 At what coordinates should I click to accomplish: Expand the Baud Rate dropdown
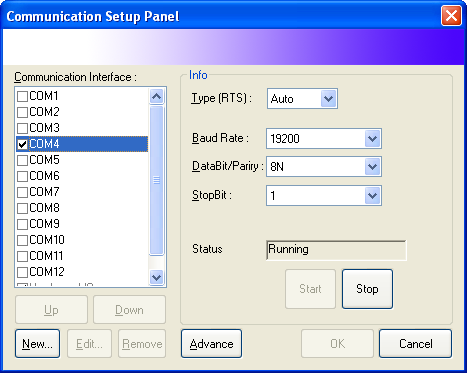point(372,138)
